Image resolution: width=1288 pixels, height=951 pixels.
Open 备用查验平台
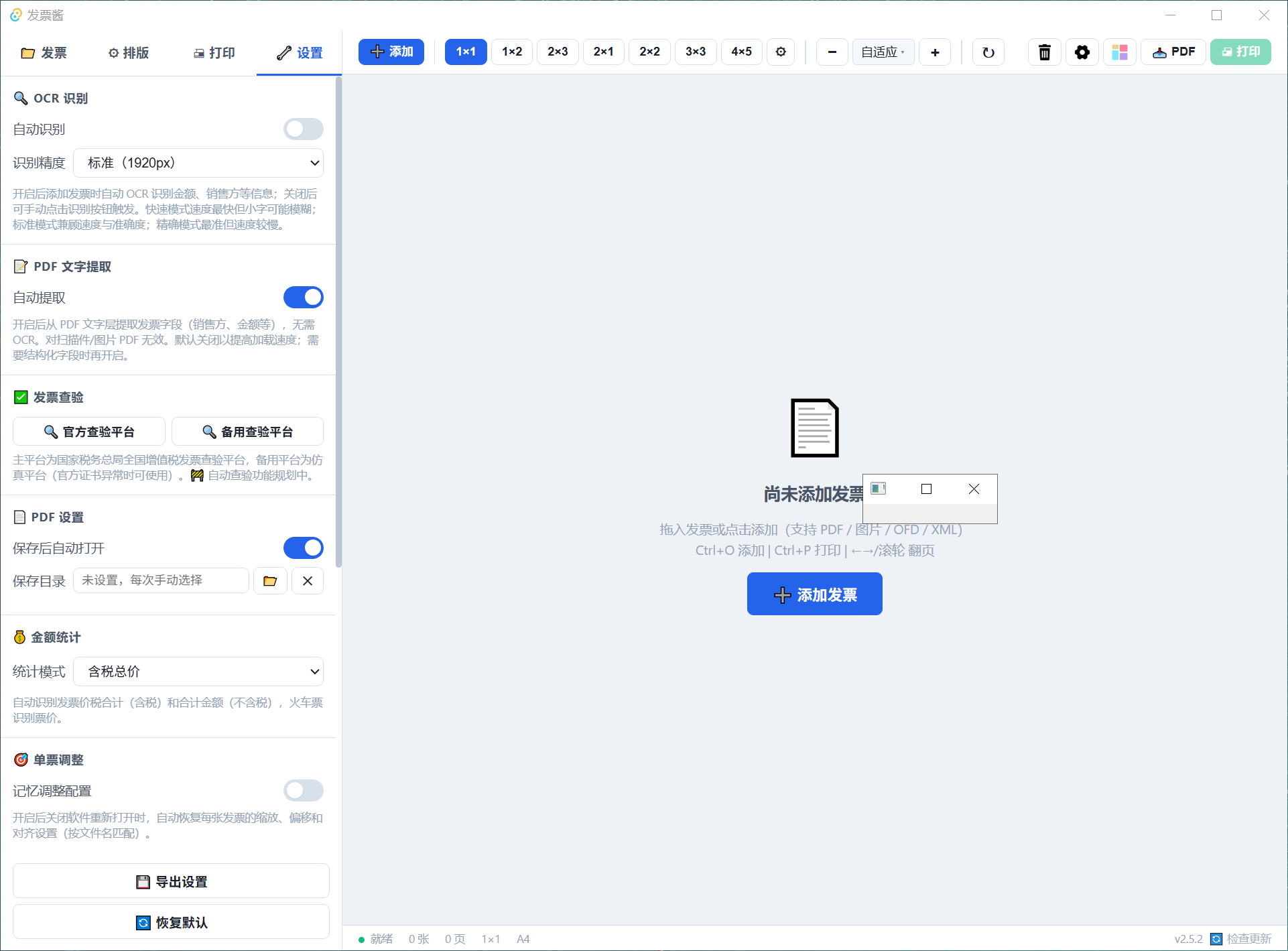[x=247, y=432]
